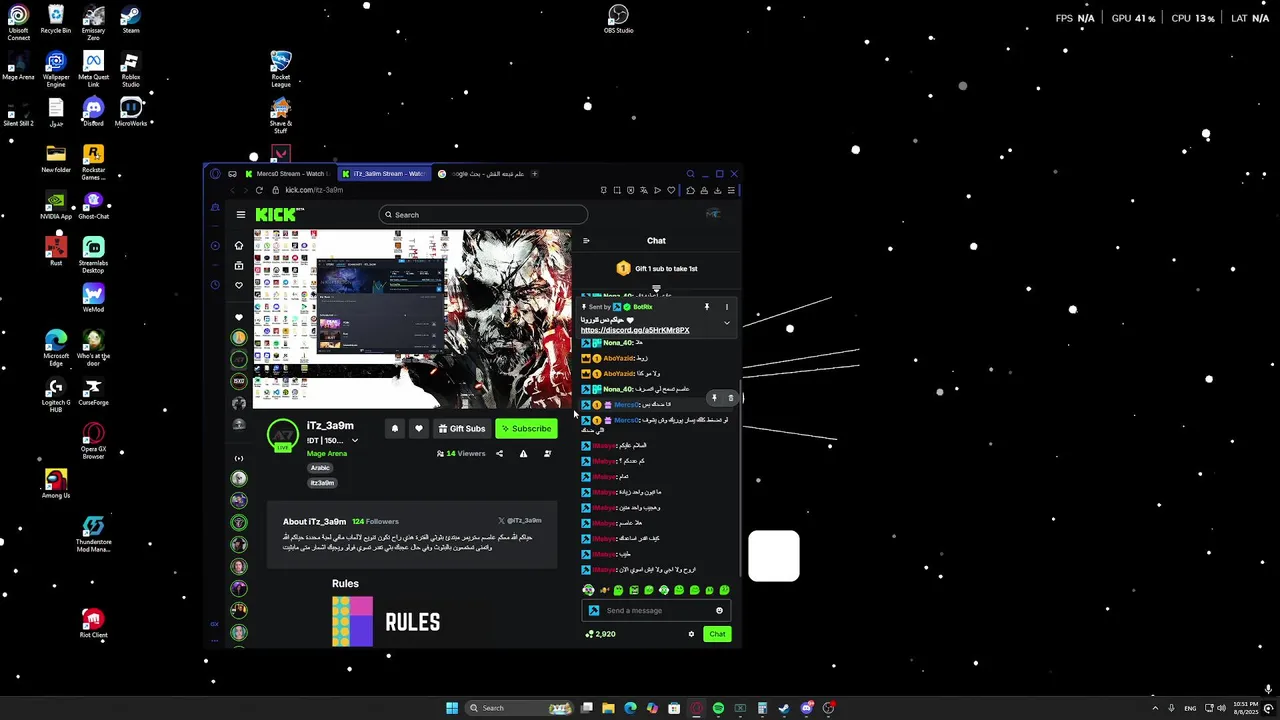1280x720 pixels.
Task: Click the taskbar Search box
Action: pyautogui.click(x=520, y=708)
